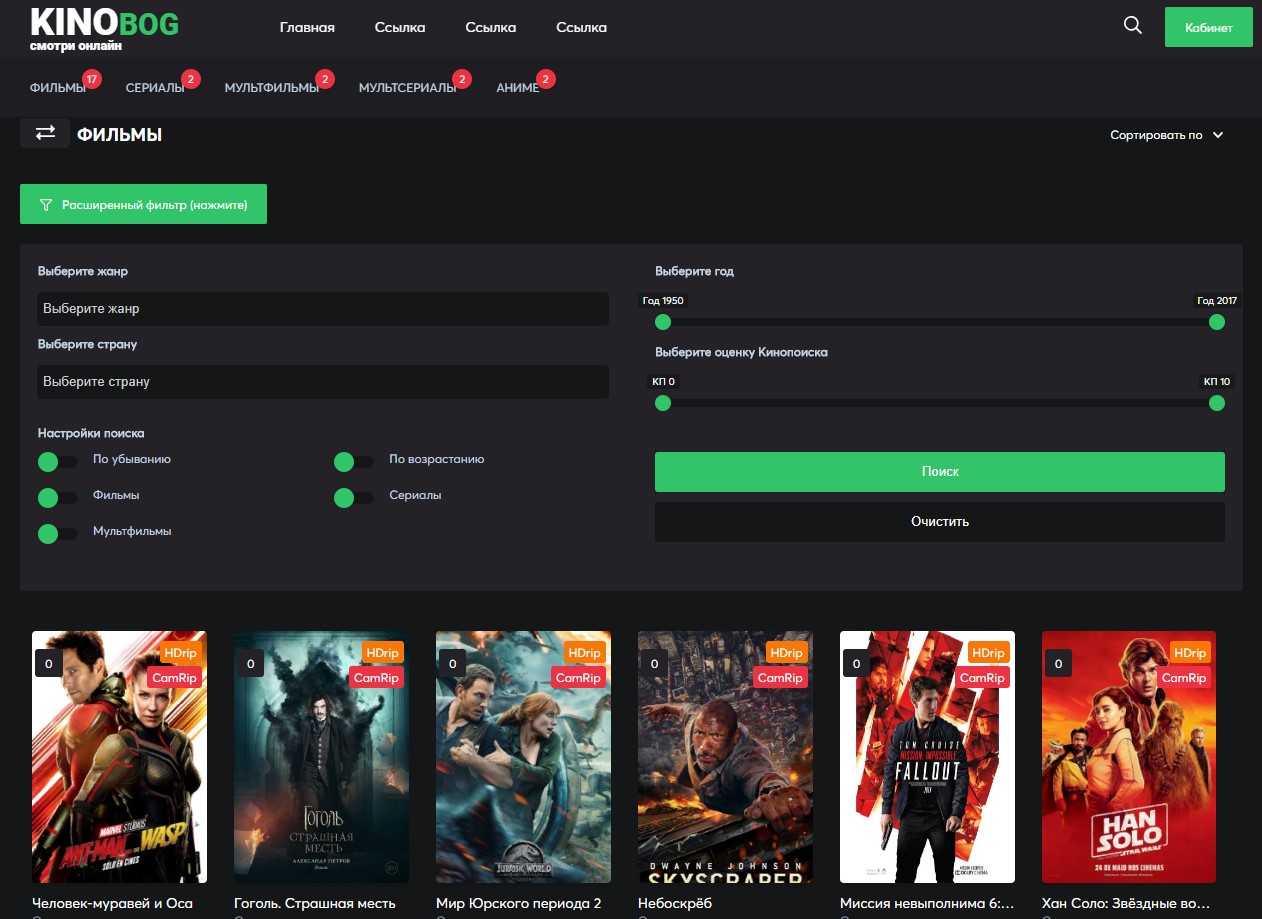The height and width of the screenshot is (919, 1262).
Task: Click the КП 10 rating slider handle
Action: [1216, 403]
